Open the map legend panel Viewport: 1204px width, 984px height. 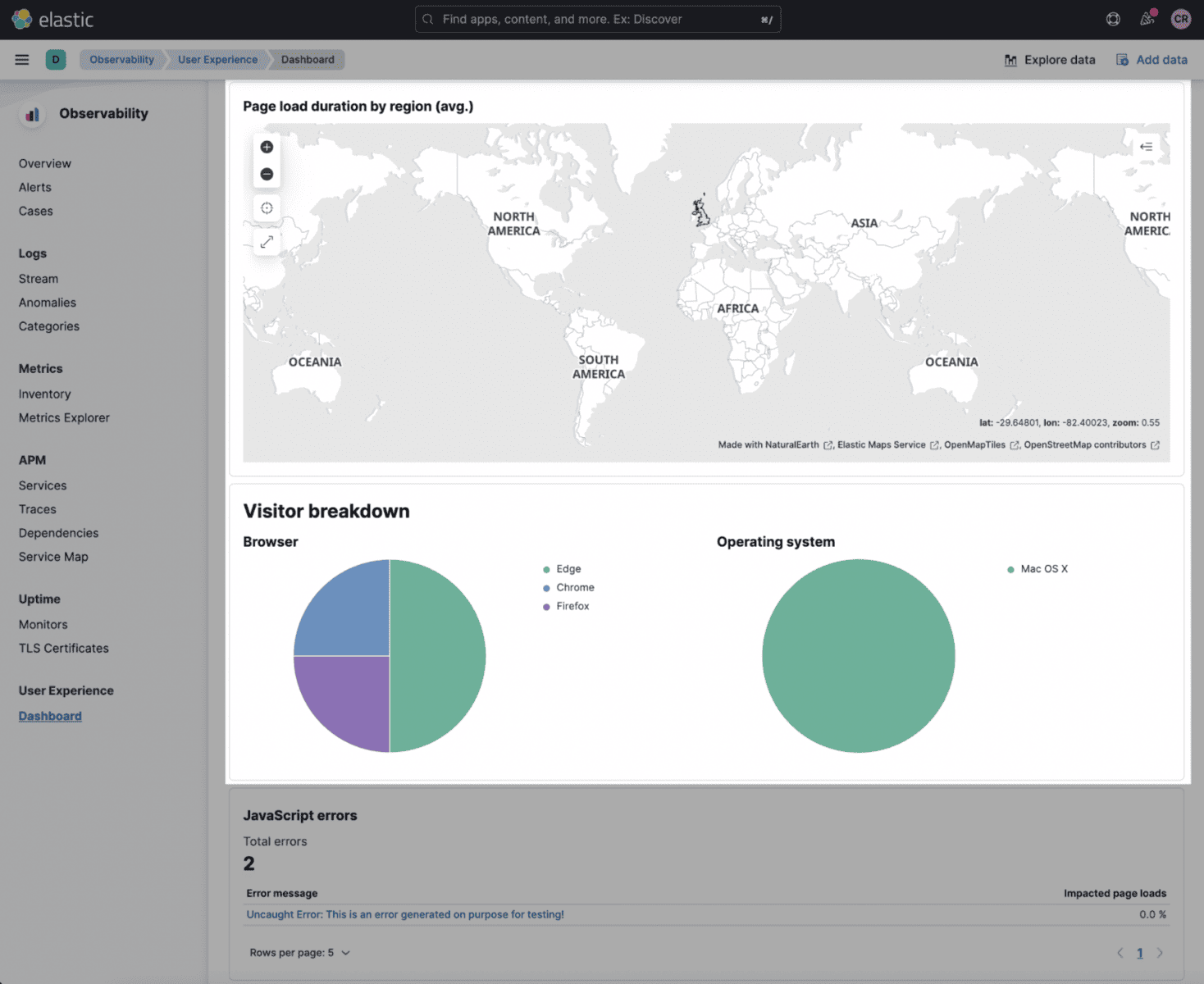pyautogui.click(x=1146, y=147)
